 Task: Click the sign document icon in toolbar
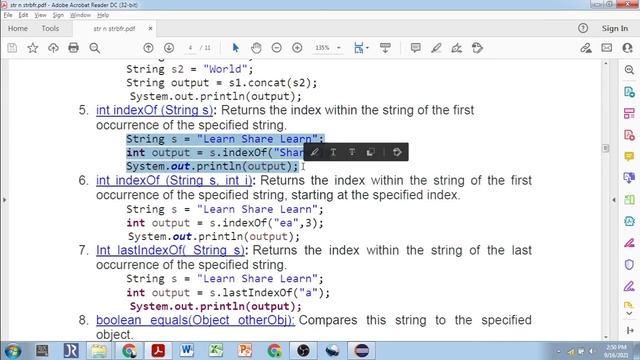click(x=456, y=48)
